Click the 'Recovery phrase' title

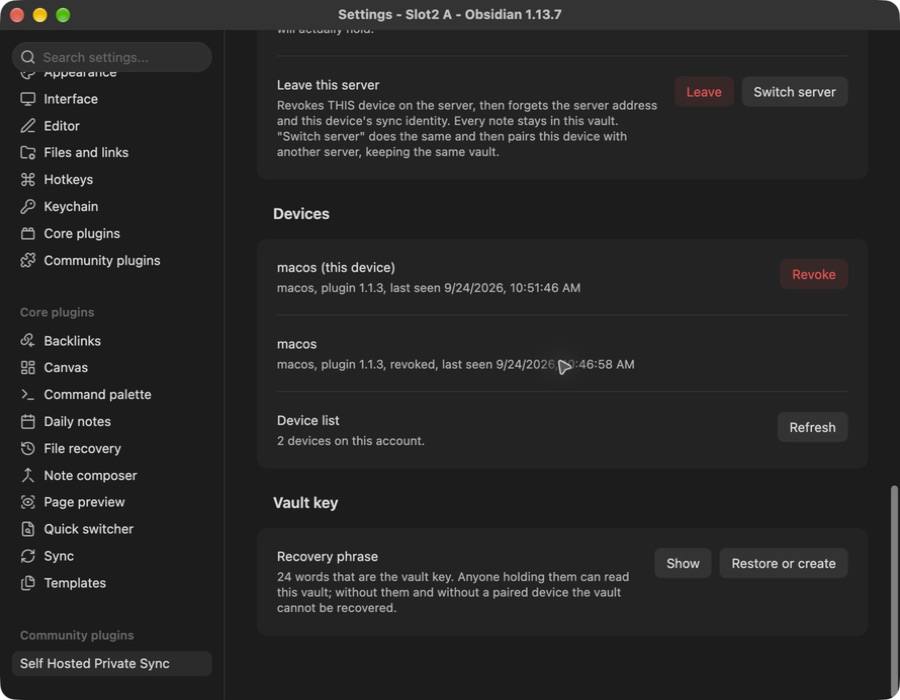pyautogui.click(x=327, y=557)
